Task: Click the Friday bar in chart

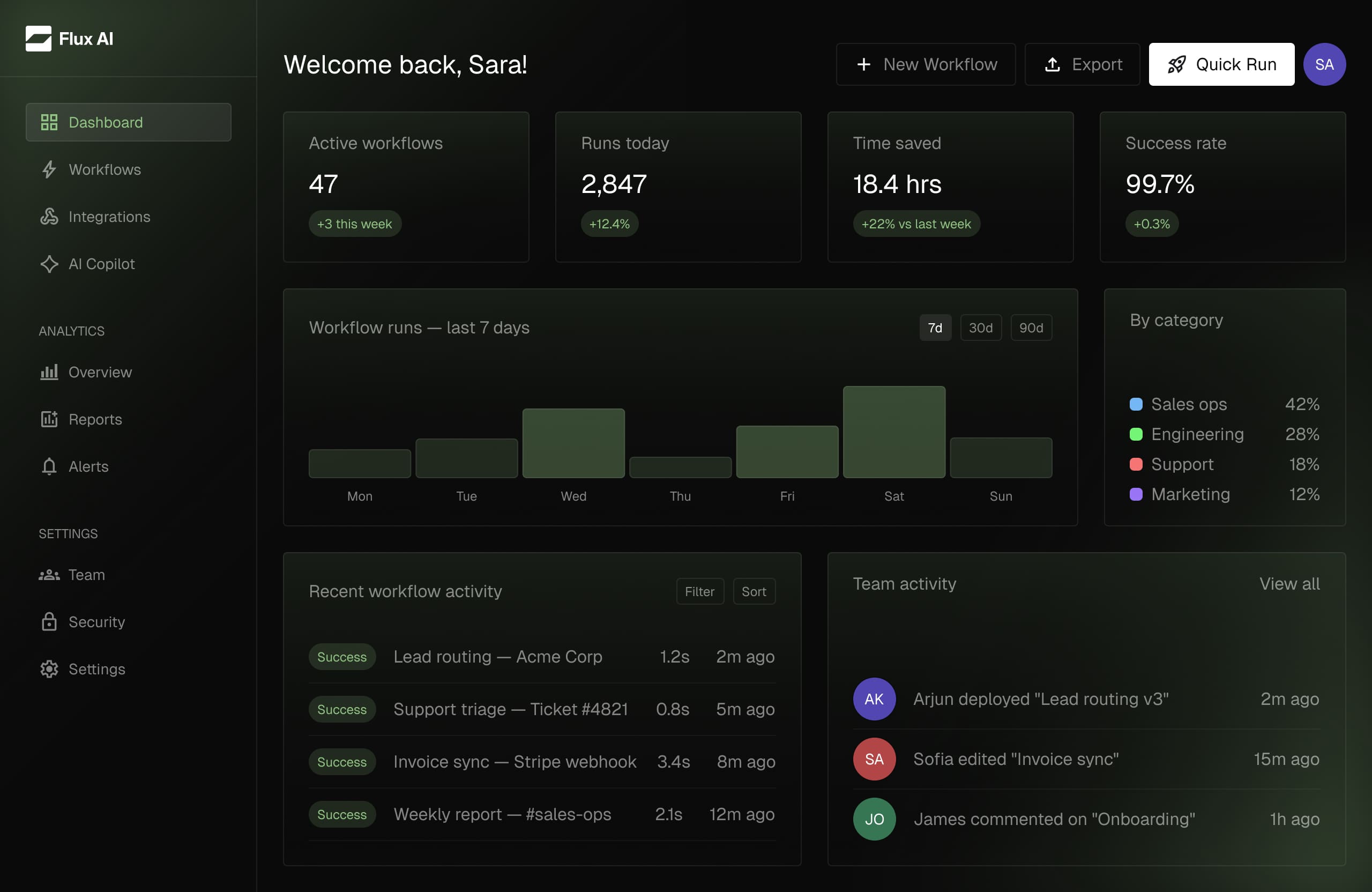Action: pyautogui.click(x=787, y=452)
